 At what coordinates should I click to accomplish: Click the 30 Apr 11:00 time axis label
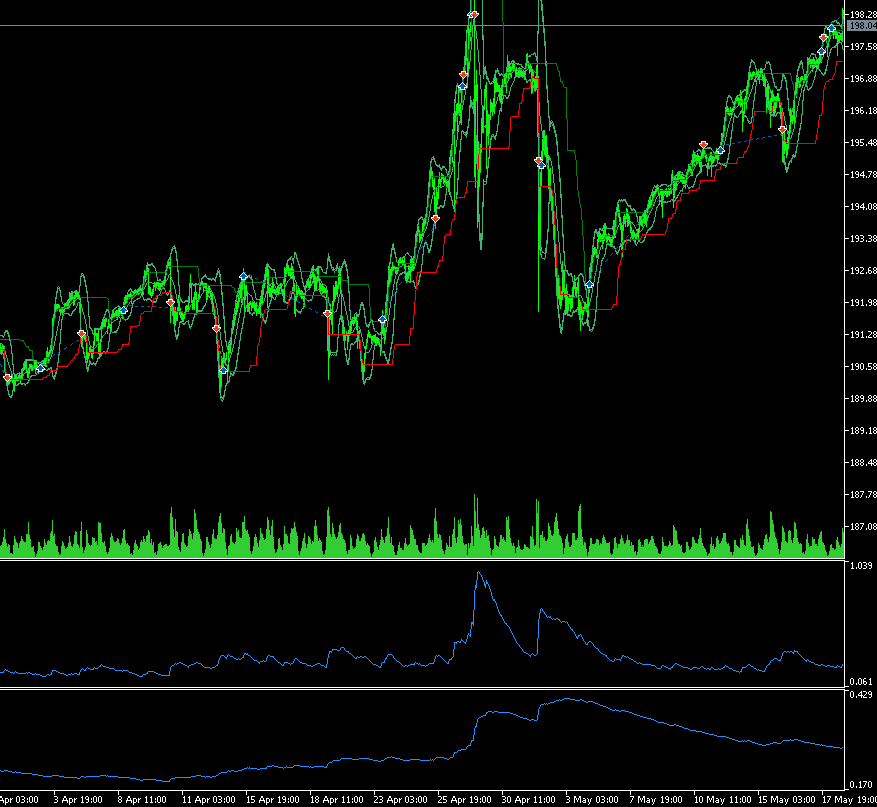point(528,800)
